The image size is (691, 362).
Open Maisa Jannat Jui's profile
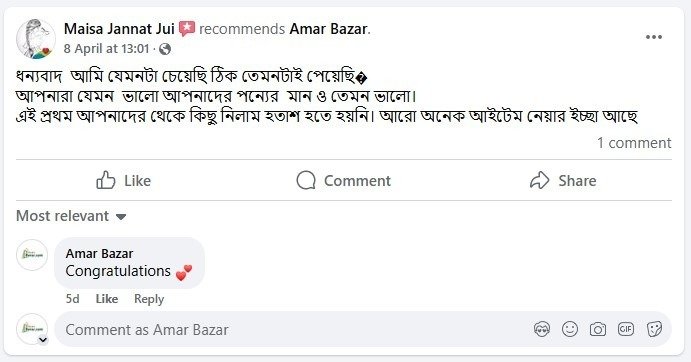coord(119,29)
